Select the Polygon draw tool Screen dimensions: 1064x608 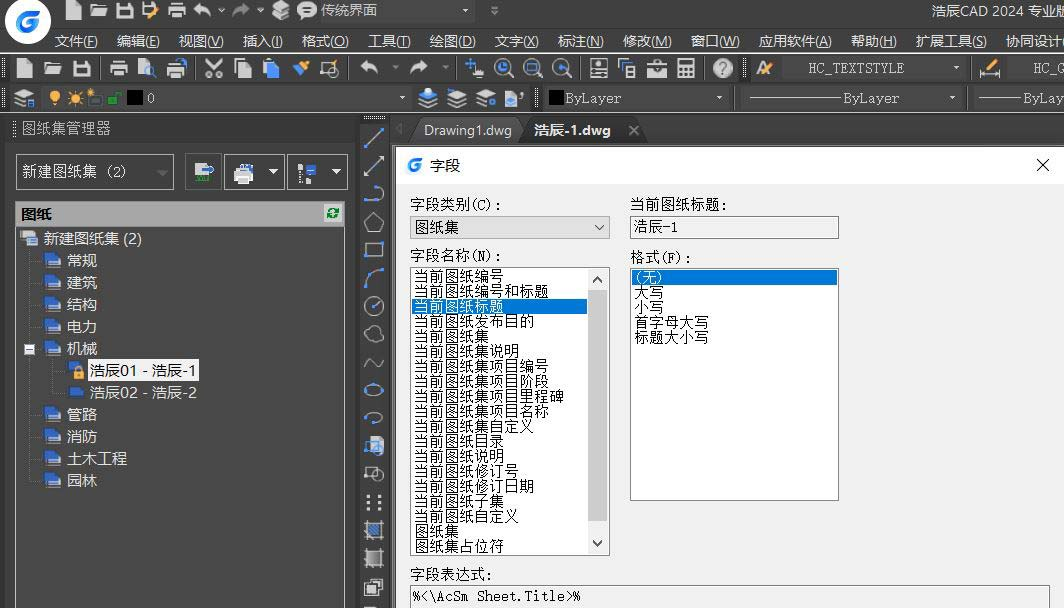(x=374, y=222)
